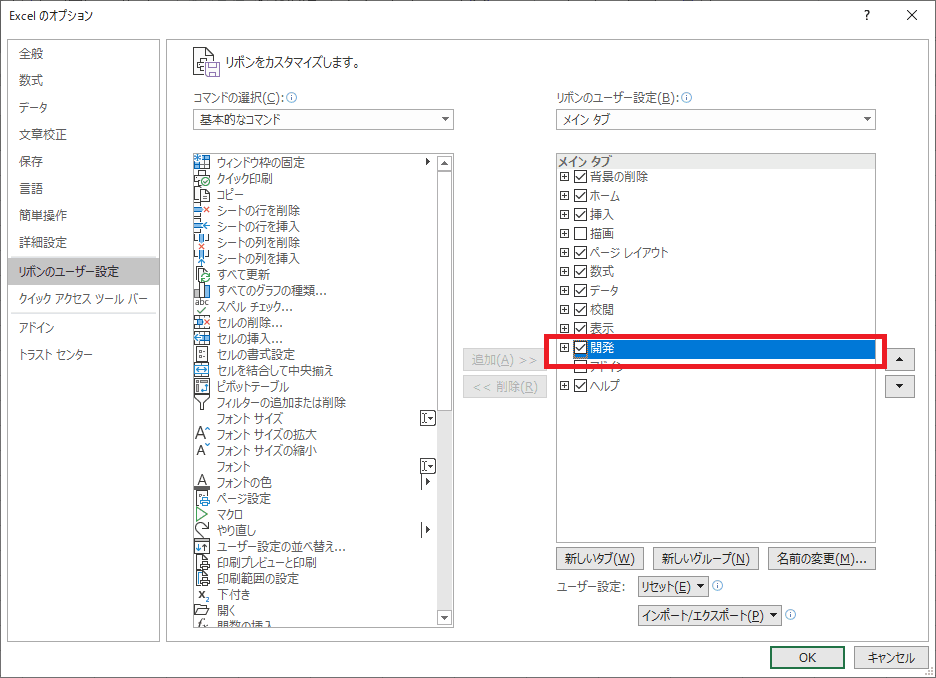Toggle the Help (ヘルプ) tab checkbox
Image resolution: width=936 pixels, height=678 pixels.
(580, 385)
